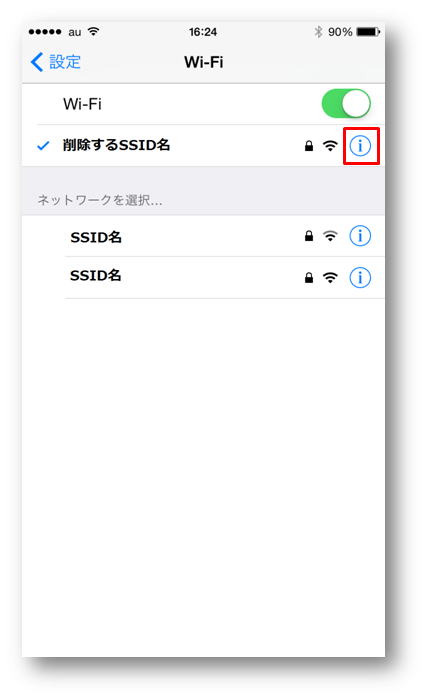Viewport: 427px width, 699px height.
Task: Tap lock icon on first SSID名 row
Action: pos(309,236)
